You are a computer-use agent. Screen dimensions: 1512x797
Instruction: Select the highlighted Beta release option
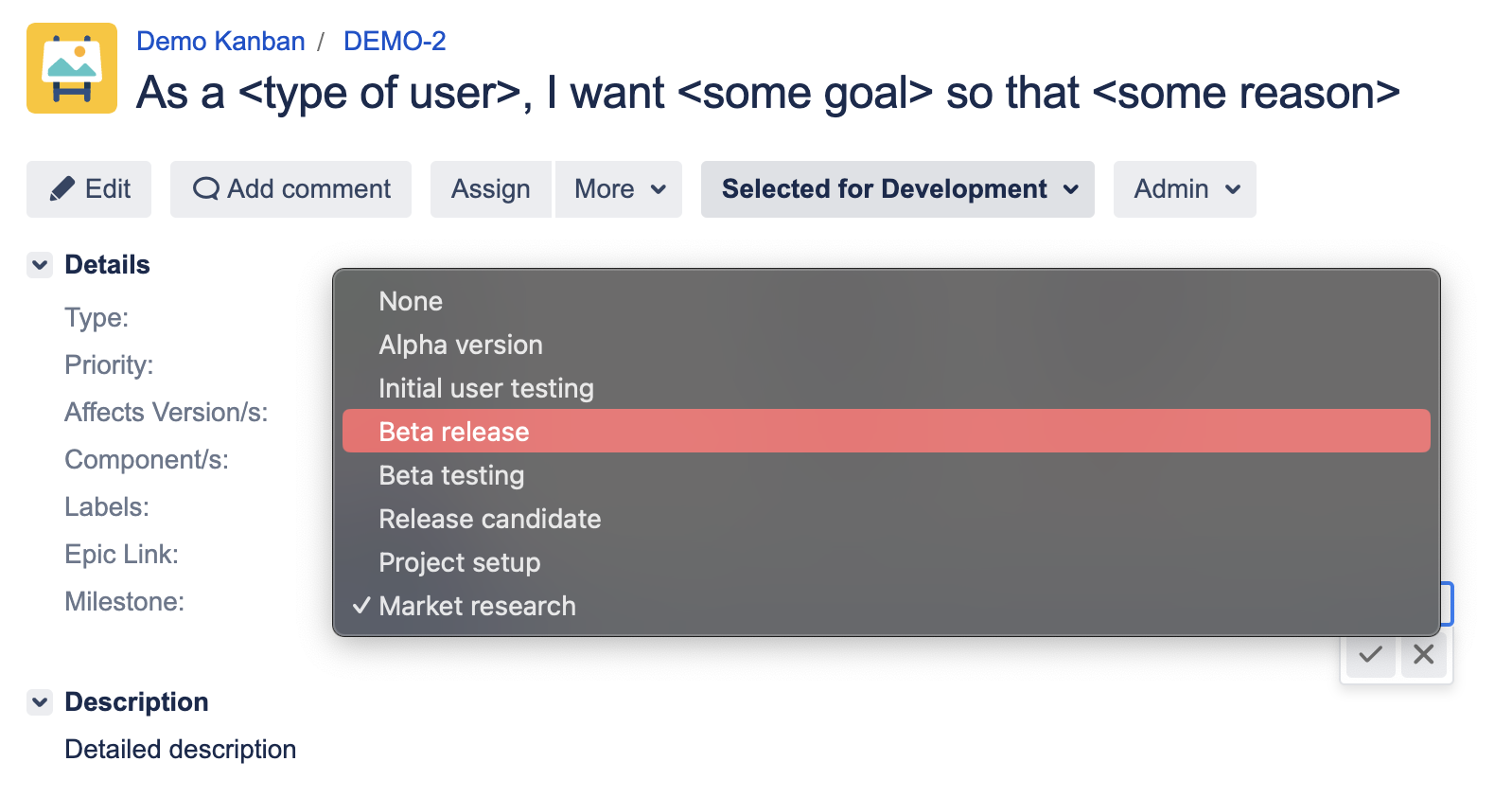tap(454, 432)
